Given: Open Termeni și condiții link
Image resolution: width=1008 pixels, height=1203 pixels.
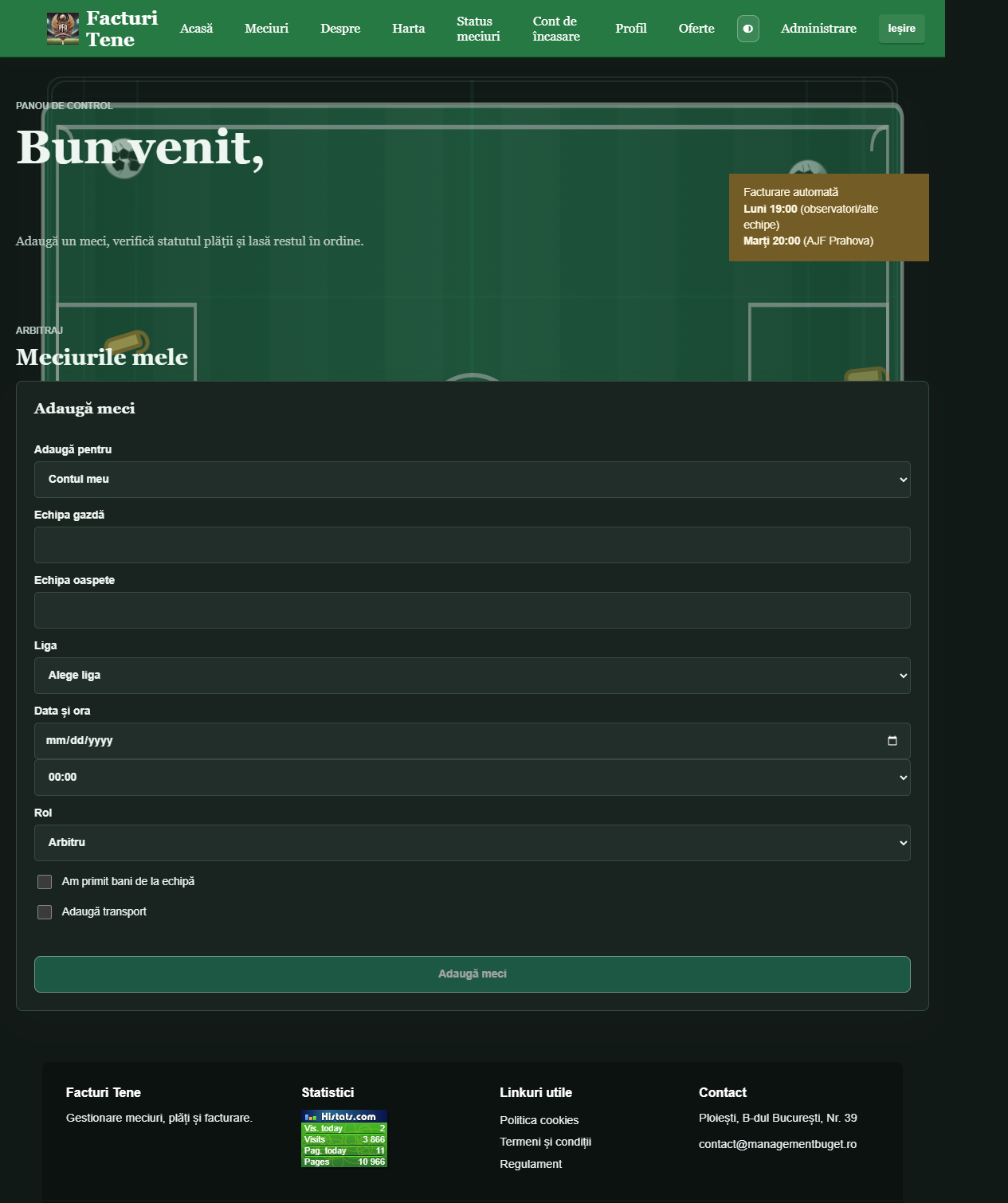Looking at the screenshot, I should [545, 1142].
